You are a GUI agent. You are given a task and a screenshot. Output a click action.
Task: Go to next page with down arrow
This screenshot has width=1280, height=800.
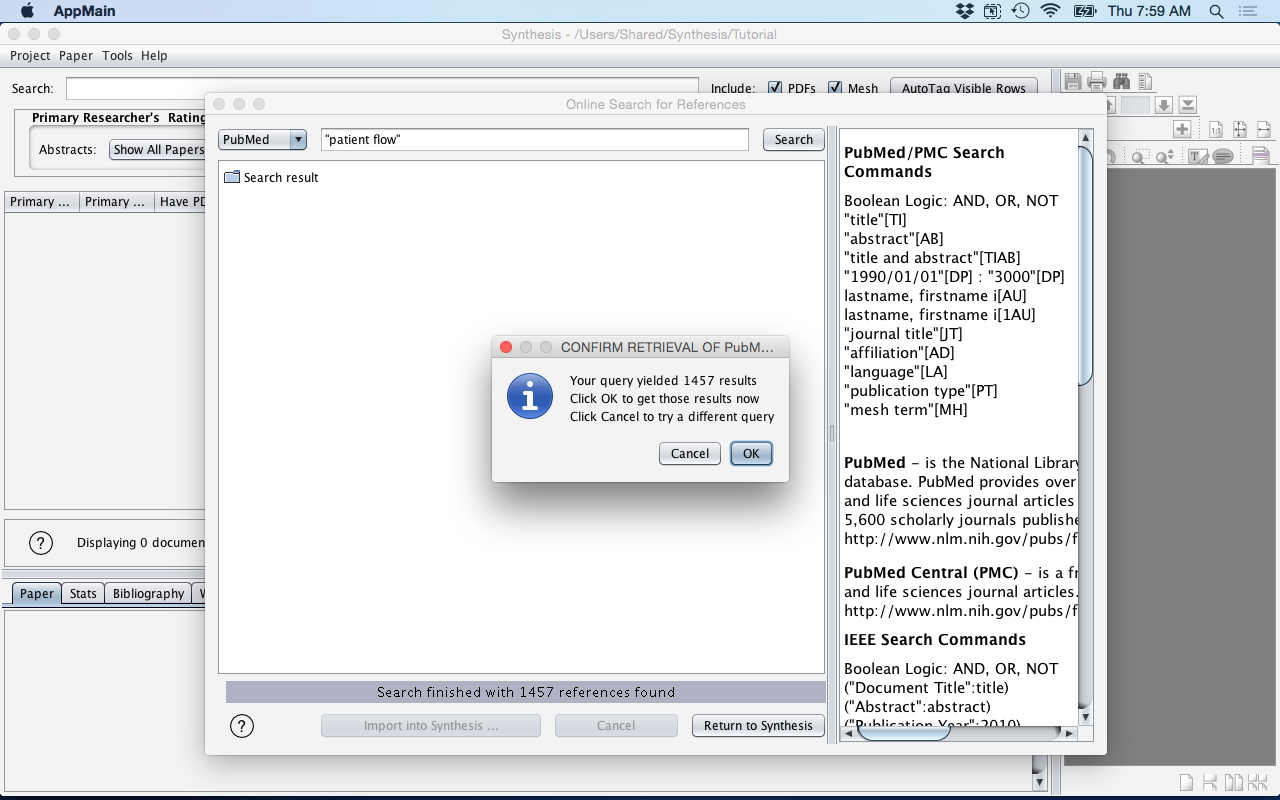(x=1164, y=105)
